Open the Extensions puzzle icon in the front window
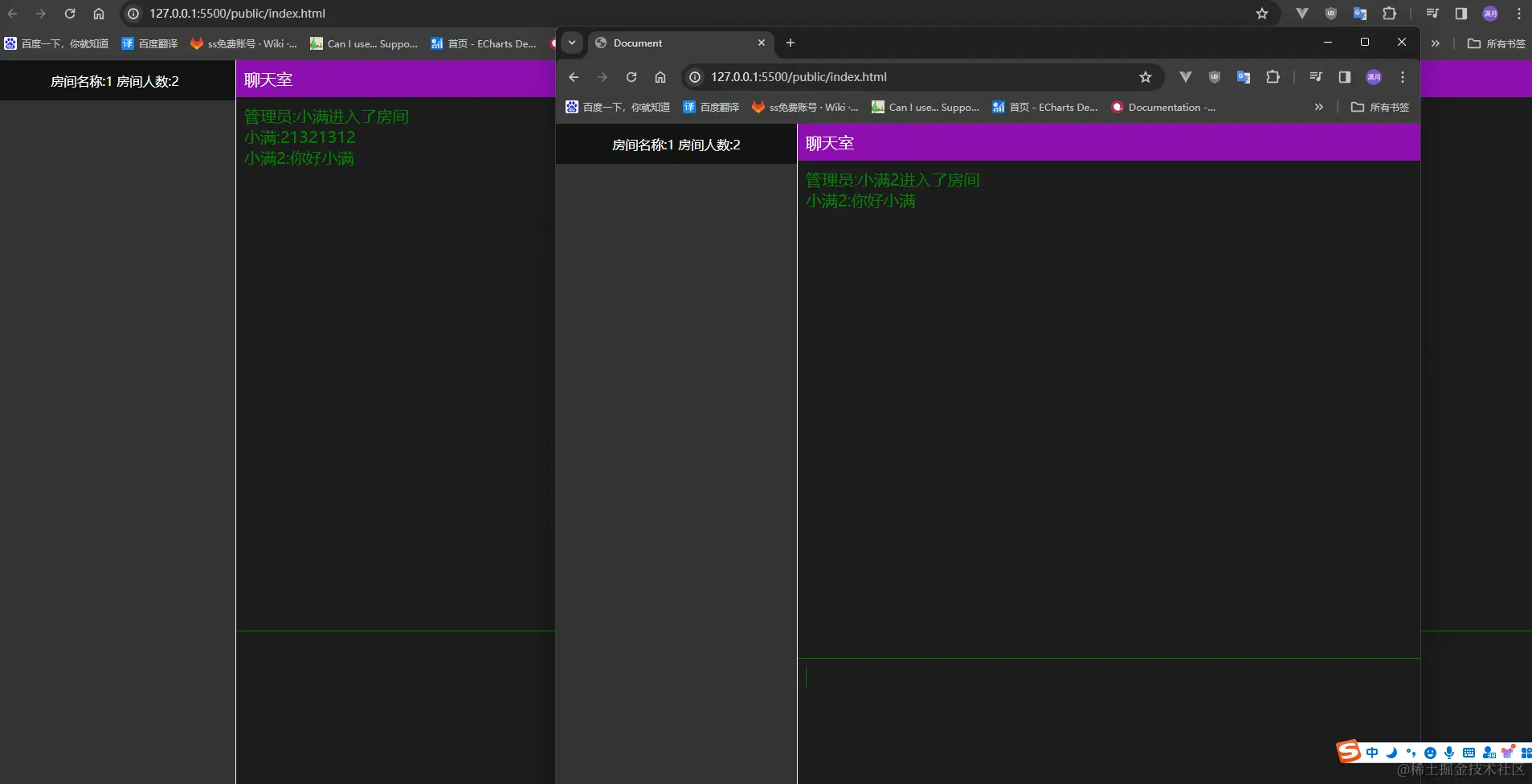 point(1273,77)
